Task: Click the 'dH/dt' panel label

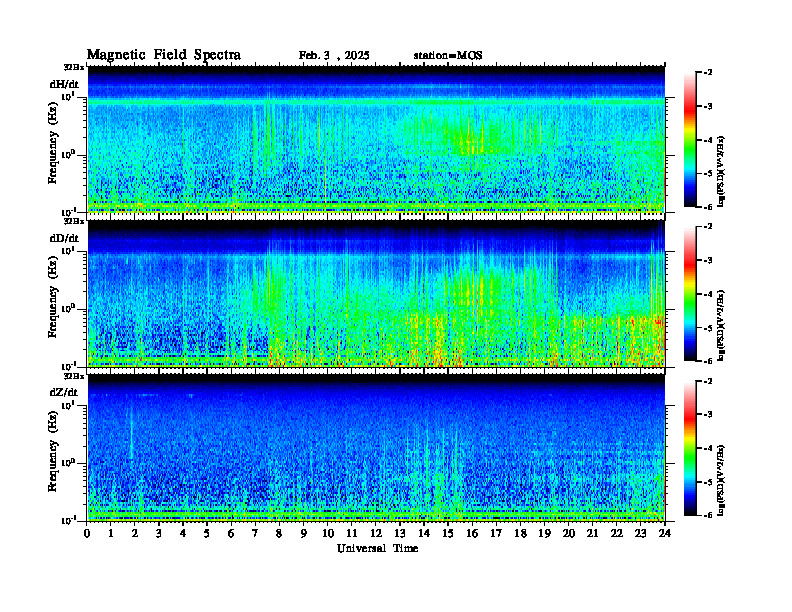Action: coord(64,84)
